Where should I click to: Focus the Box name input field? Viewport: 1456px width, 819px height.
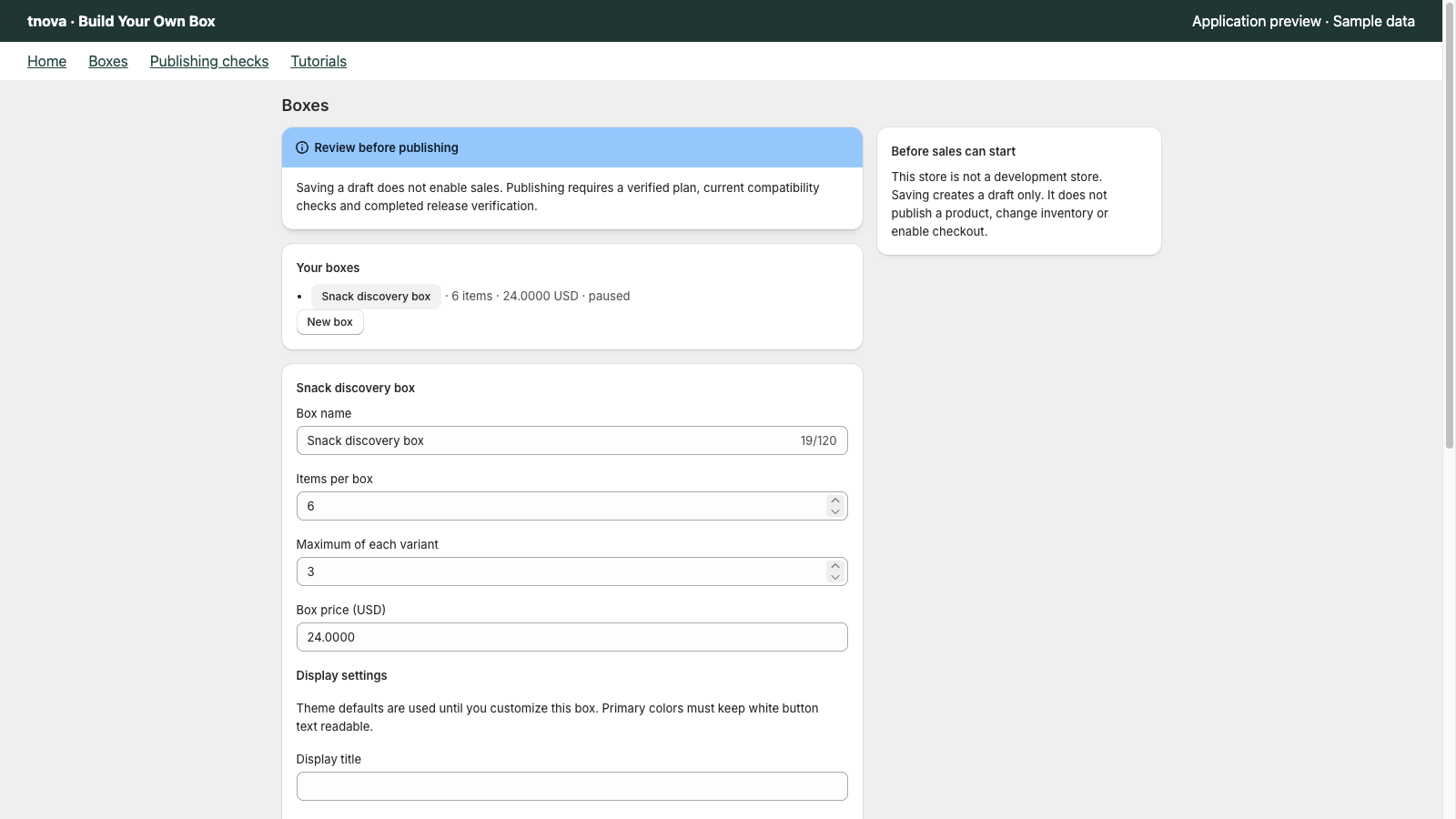[571, 440]
